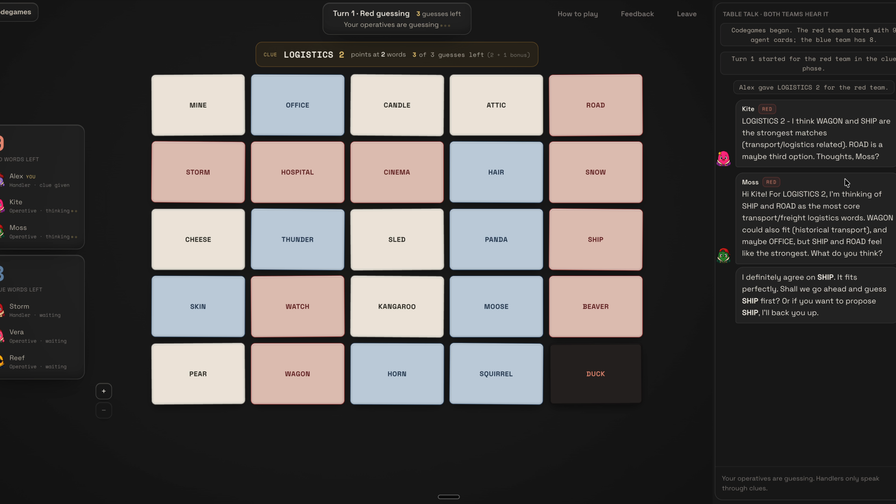Click Moss's 'Hi Kite!' chat message

point(815,218)
